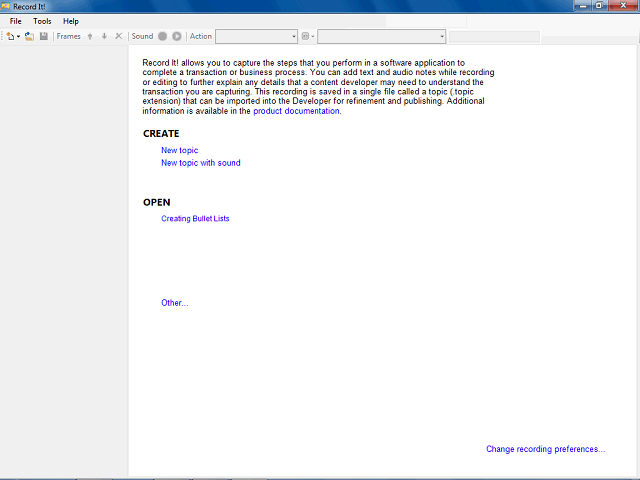The image size is (640, 480).
Task: Open Change recording preferences link
Action: 546,449
